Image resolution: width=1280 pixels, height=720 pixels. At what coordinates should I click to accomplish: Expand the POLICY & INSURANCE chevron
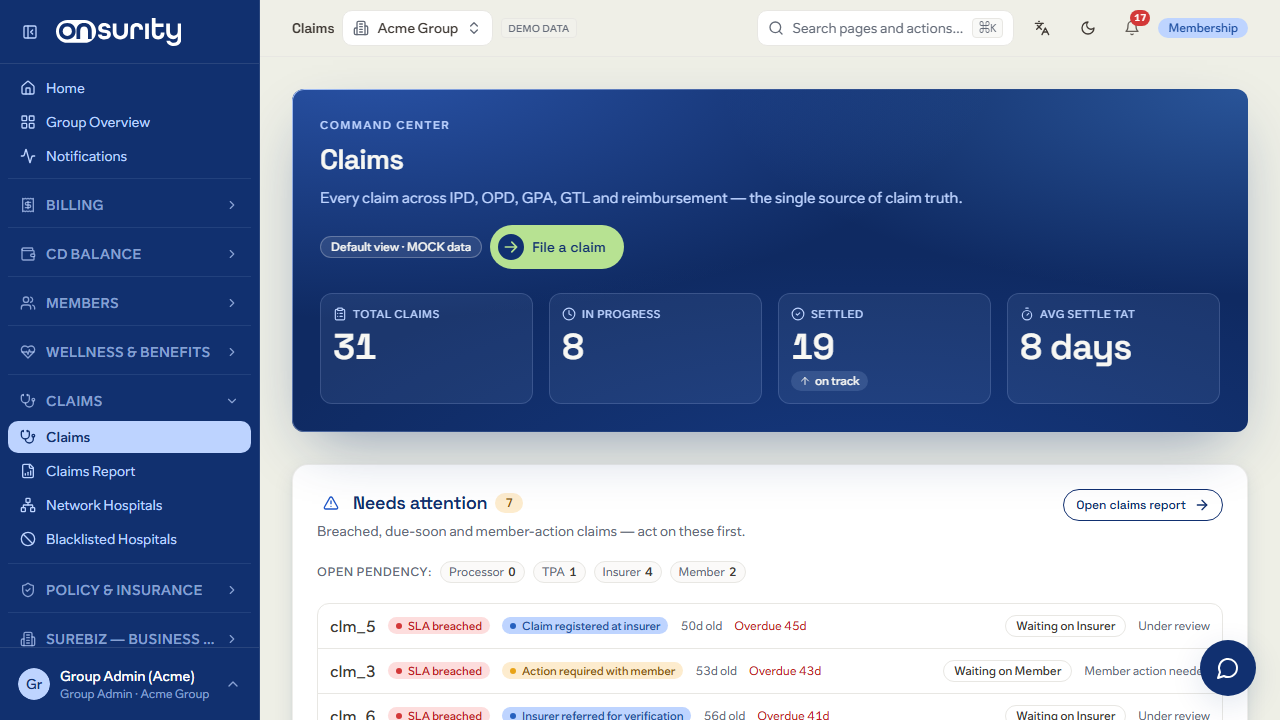tap(232, 590)
